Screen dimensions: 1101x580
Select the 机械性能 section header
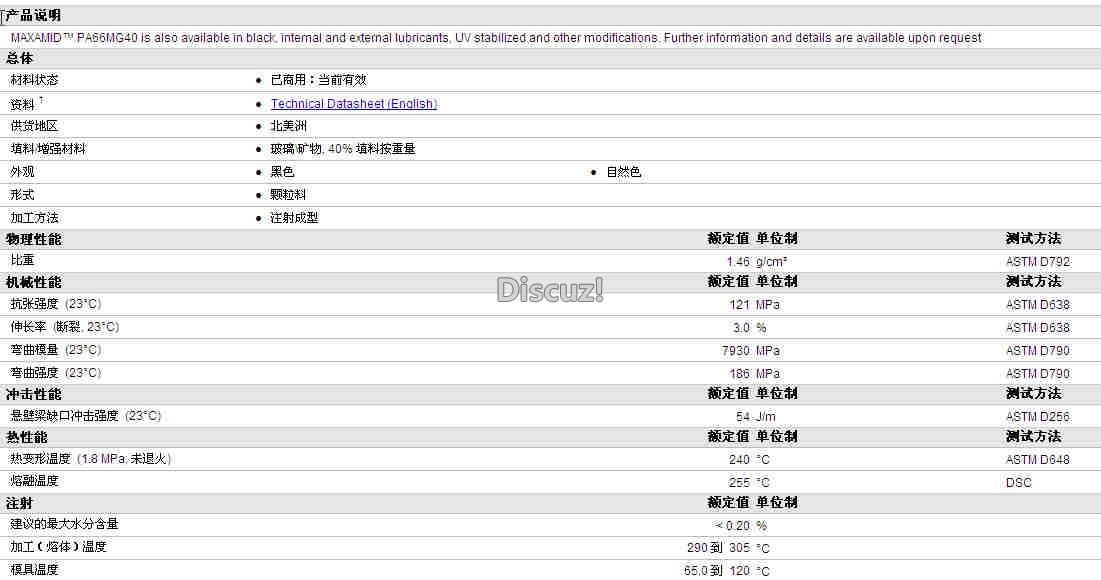coord(34,282)
